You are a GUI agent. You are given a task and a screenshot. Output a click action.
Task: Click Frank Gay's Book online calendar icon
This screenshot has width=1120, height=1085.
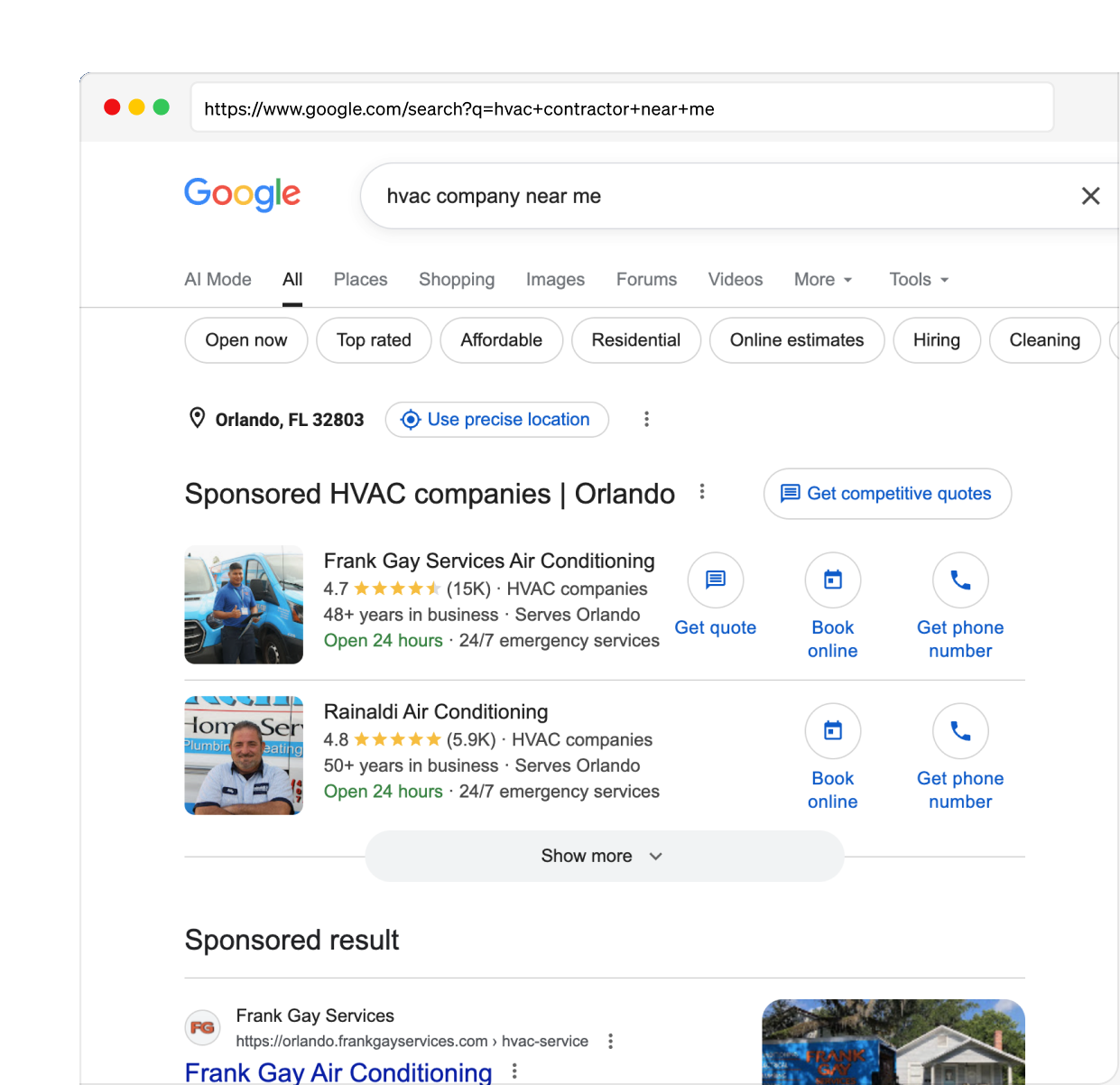click(x=833, y=580)
